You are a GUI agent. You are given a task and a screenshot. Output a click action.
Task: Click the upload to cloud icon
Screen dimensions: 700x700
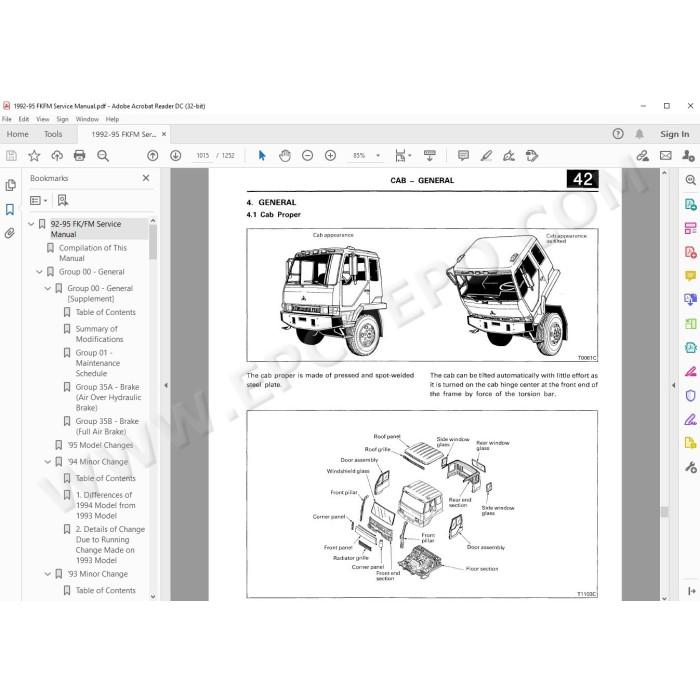tap(57, 156)
